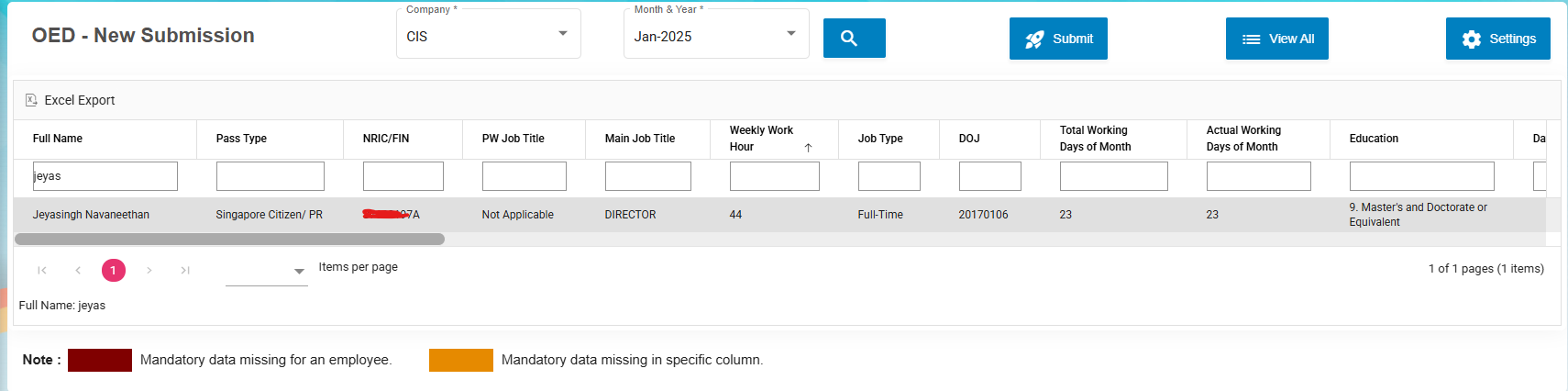Click the Excel Export icon

pyautogui.click(x=31, y=100)
